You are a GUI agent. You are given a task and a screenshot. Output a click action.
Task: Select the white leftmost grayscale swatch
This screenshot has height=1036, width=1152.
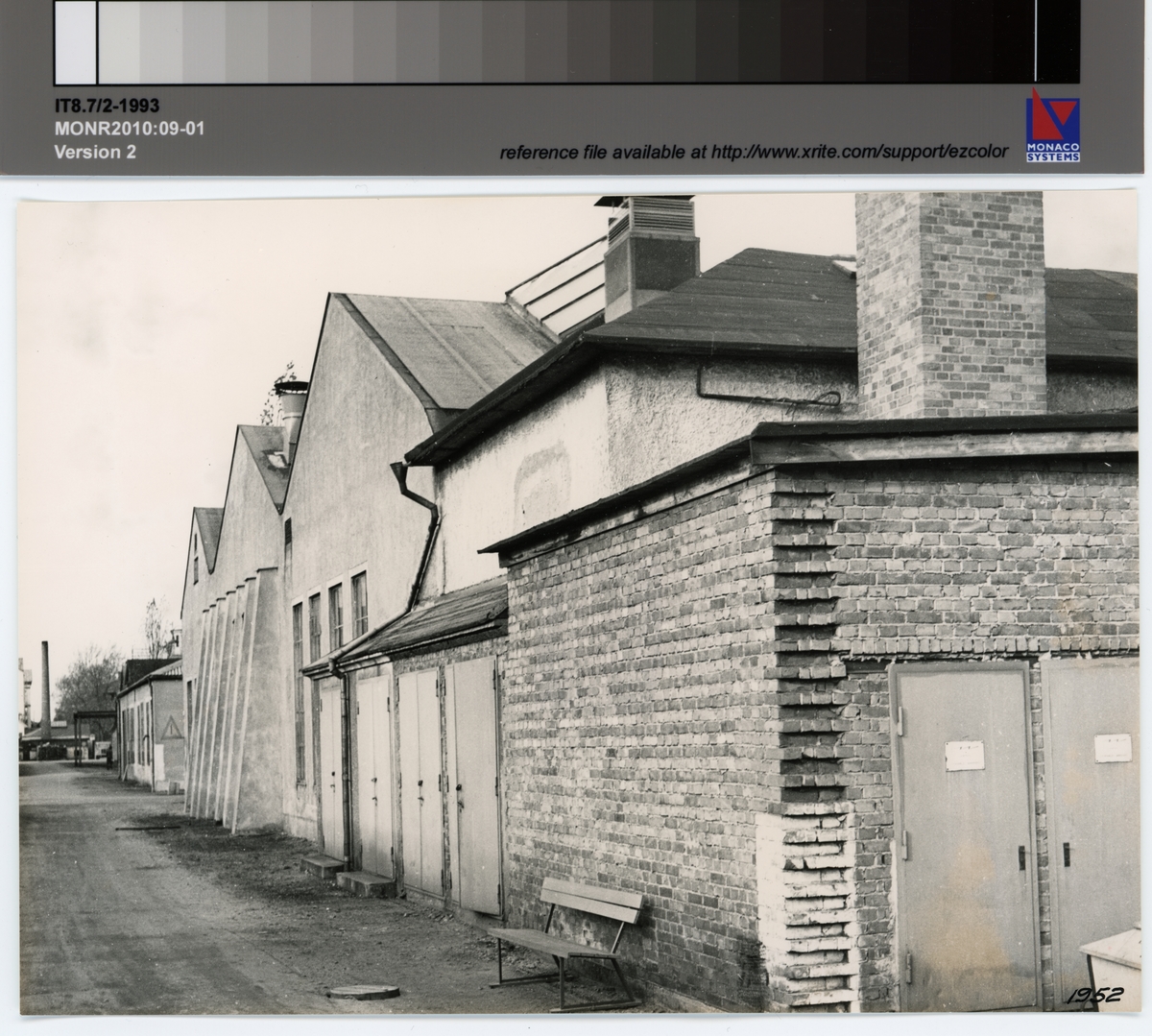coord(76,42)
